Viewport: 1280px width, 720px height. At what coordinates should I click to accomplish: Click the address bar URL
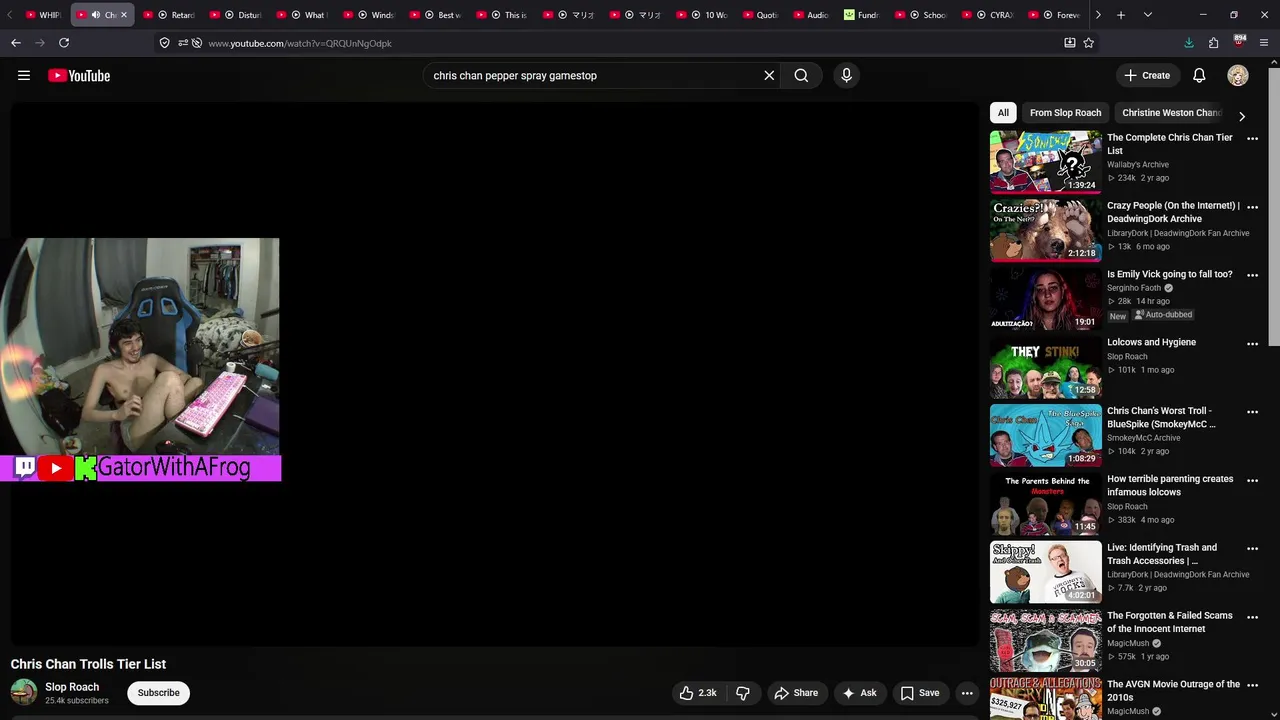coord(300,43)
